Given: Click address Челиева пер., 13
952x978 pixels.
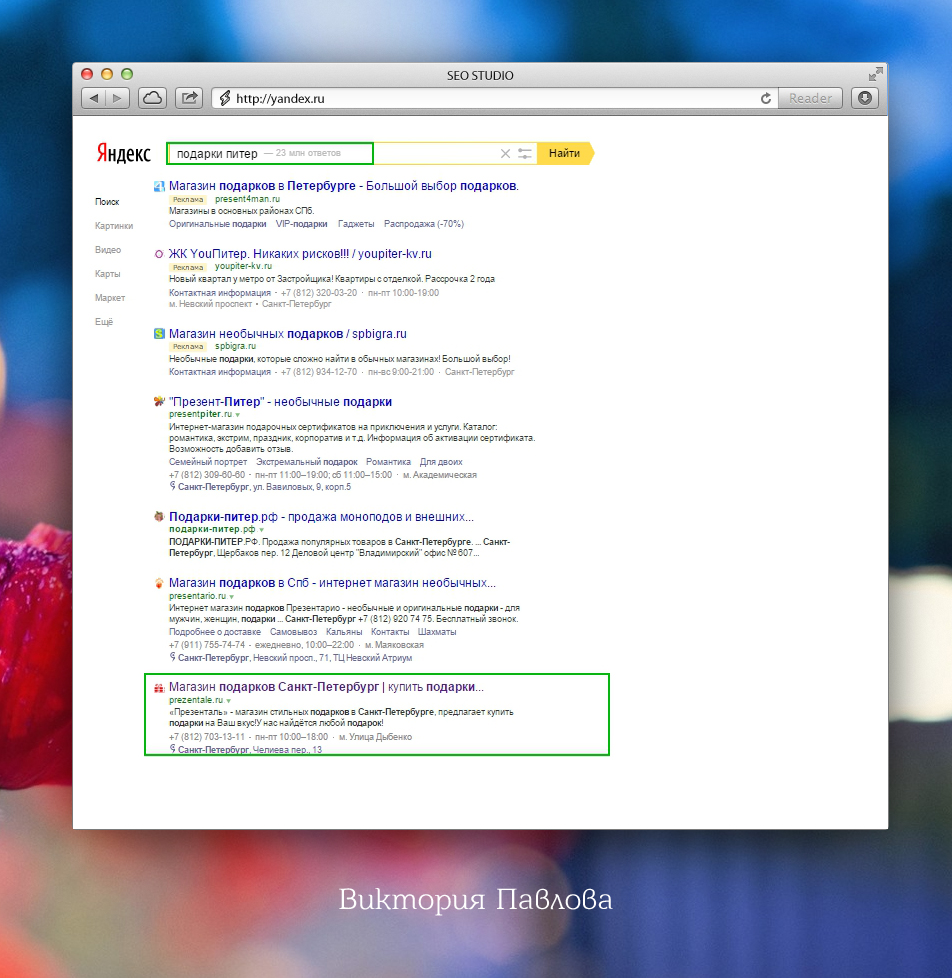Looking at the screenshot, I should coord(287,750).
